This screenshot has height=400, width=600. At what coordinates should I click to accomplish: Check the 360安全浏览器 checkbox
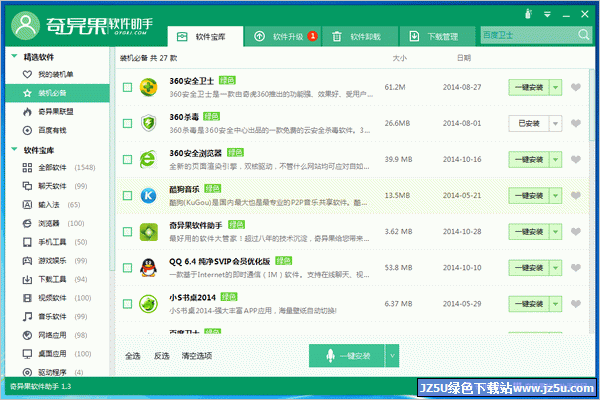127,159
